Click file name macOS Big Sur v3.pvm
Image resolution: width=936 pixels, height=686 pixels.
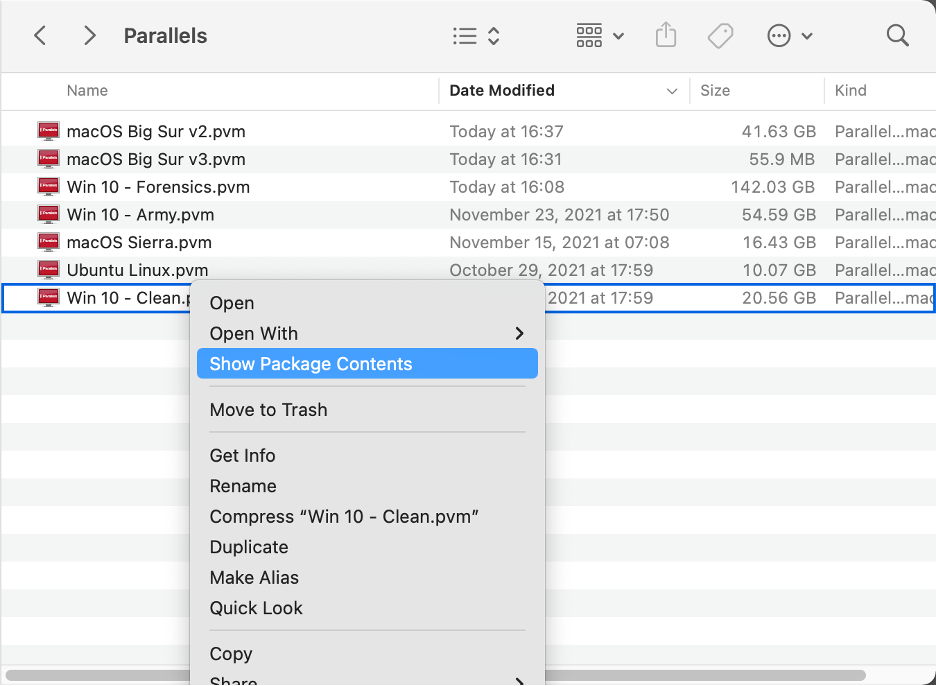tap(156, 159)
